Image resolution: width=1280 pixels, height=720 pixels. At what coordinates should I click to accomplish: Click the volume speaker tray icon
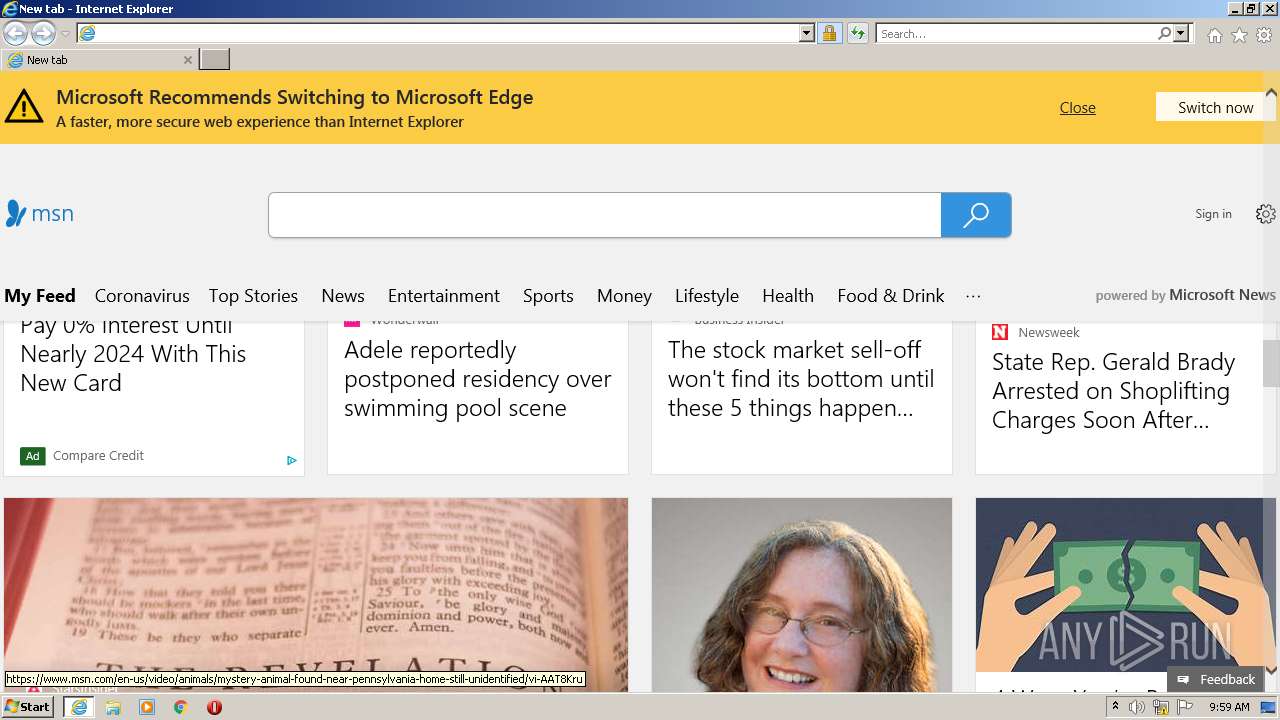pos(1137,707)
